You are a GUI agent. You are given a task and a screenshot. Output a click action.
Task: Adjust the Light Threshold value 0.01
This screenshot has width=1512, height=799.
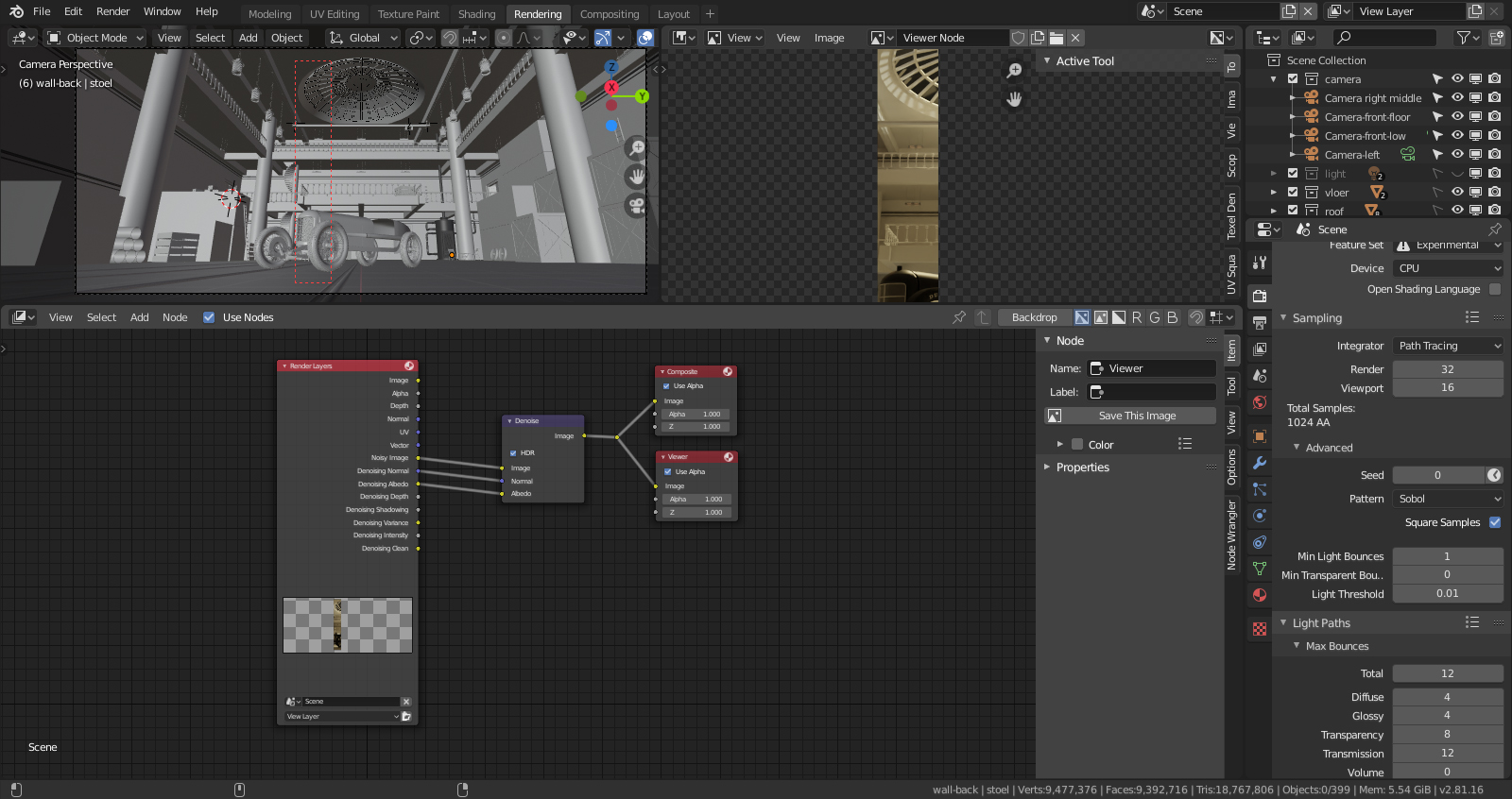tap(1448, 593)
